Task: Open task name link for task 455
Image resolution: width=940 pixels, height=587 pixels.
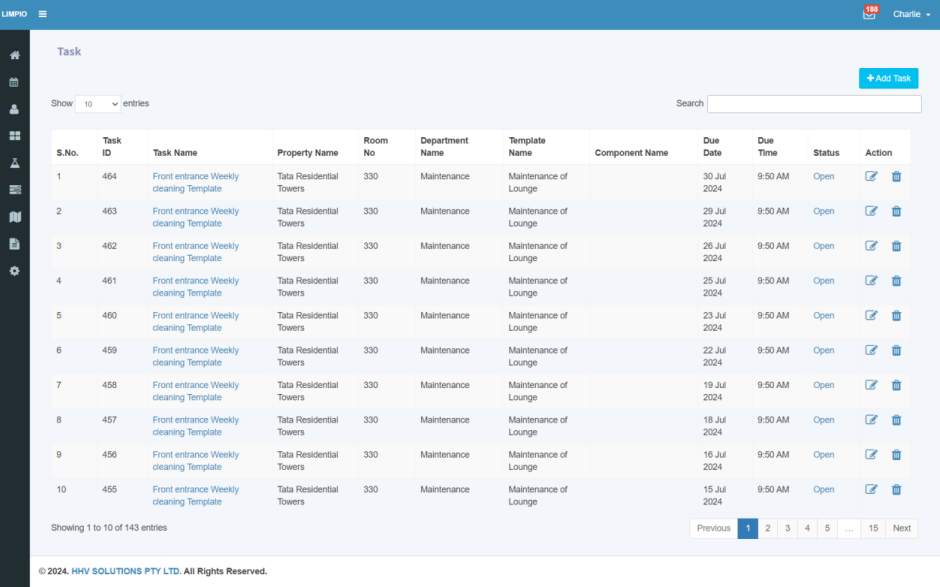Action: pyautogui.click(x=195, y=495)
